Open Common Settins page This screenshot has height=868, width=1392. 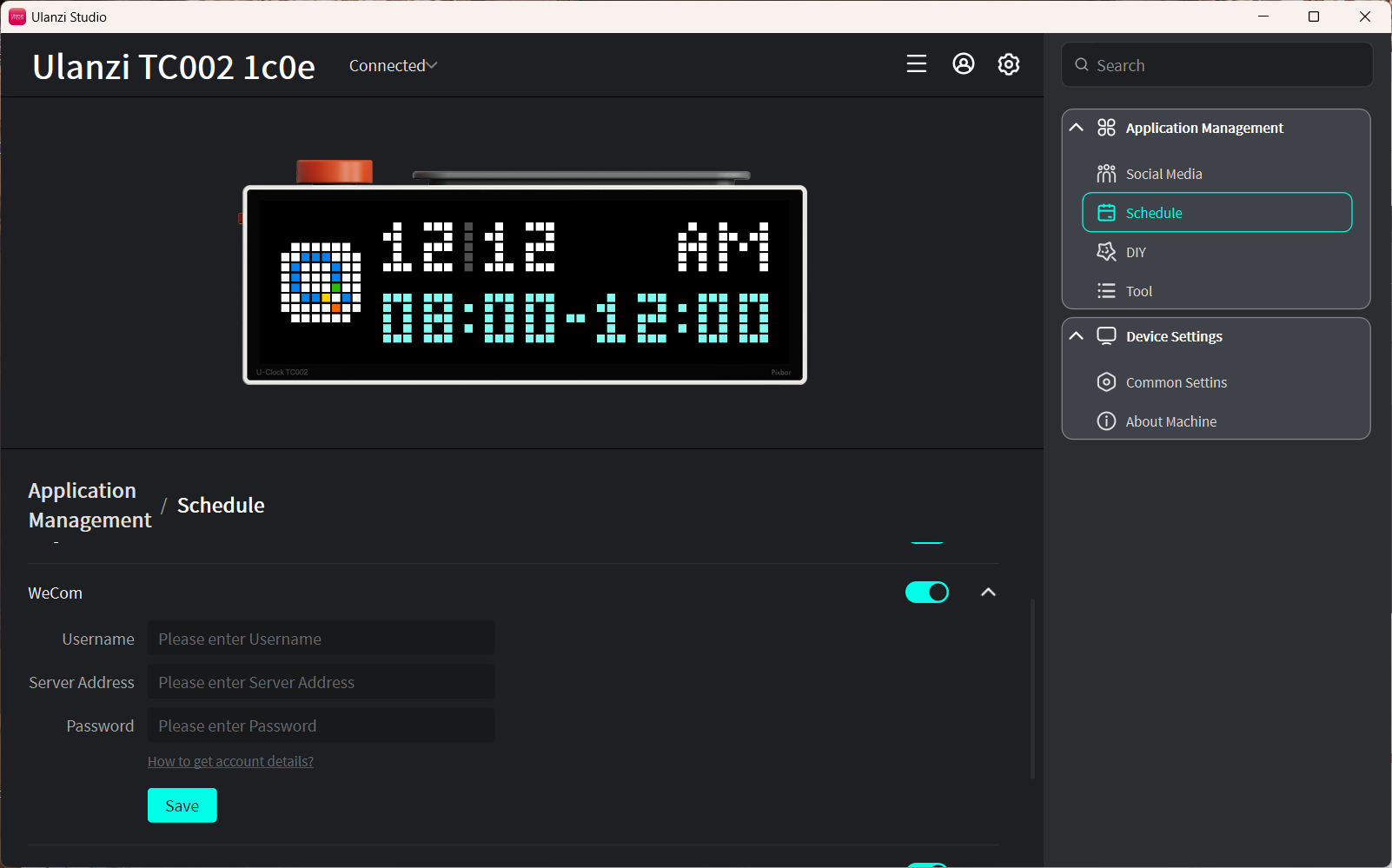(x=1216, y=382)
